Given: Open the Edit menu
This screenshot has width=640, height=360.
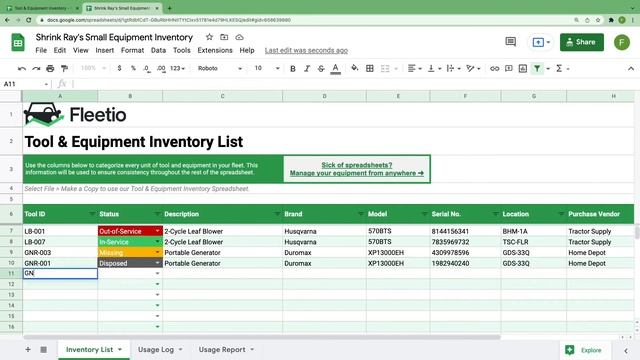Looking at the screenshot, I should click(x=60, y=50).
